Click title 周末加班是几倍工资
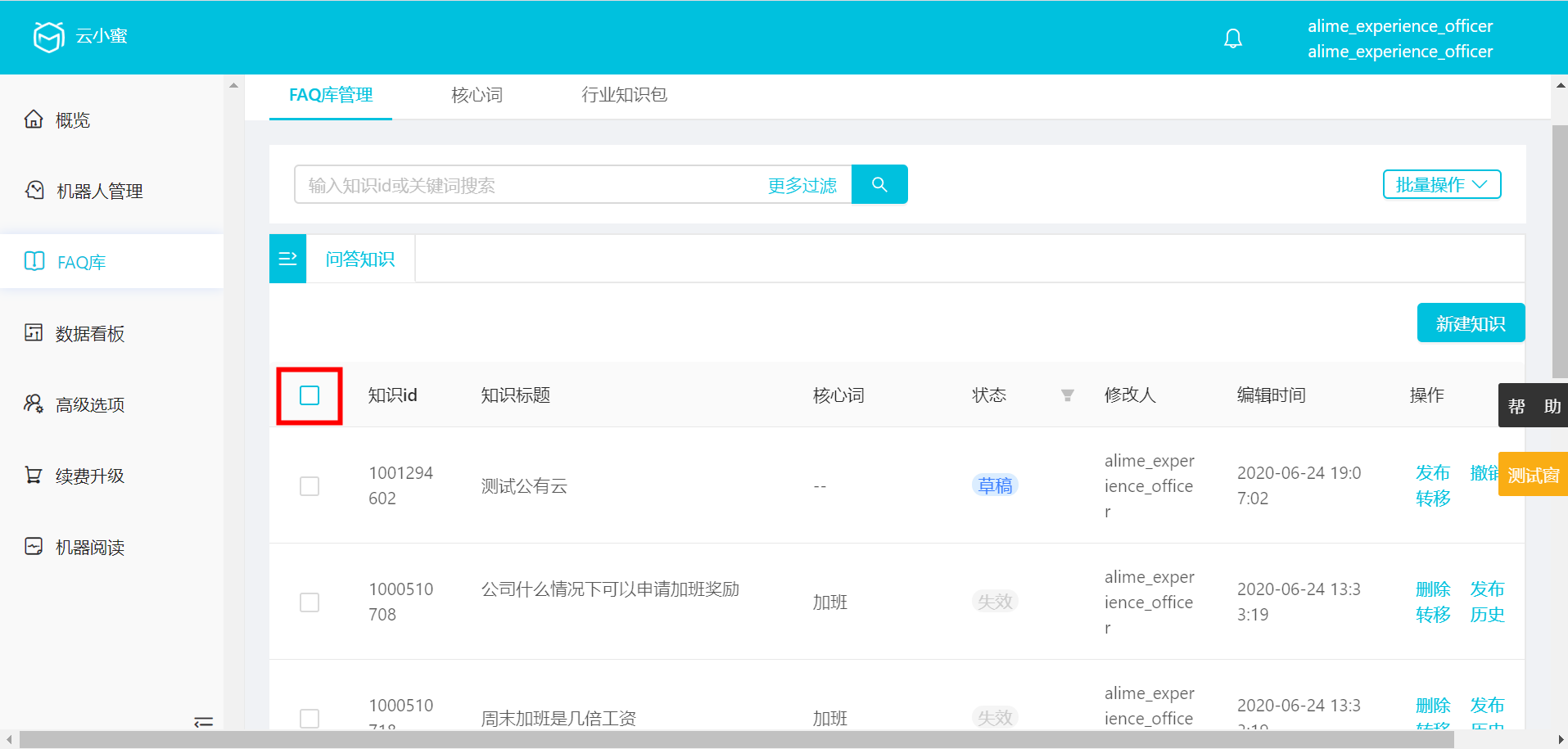This screenshot has width=1568, height=749. click(558, 719)
